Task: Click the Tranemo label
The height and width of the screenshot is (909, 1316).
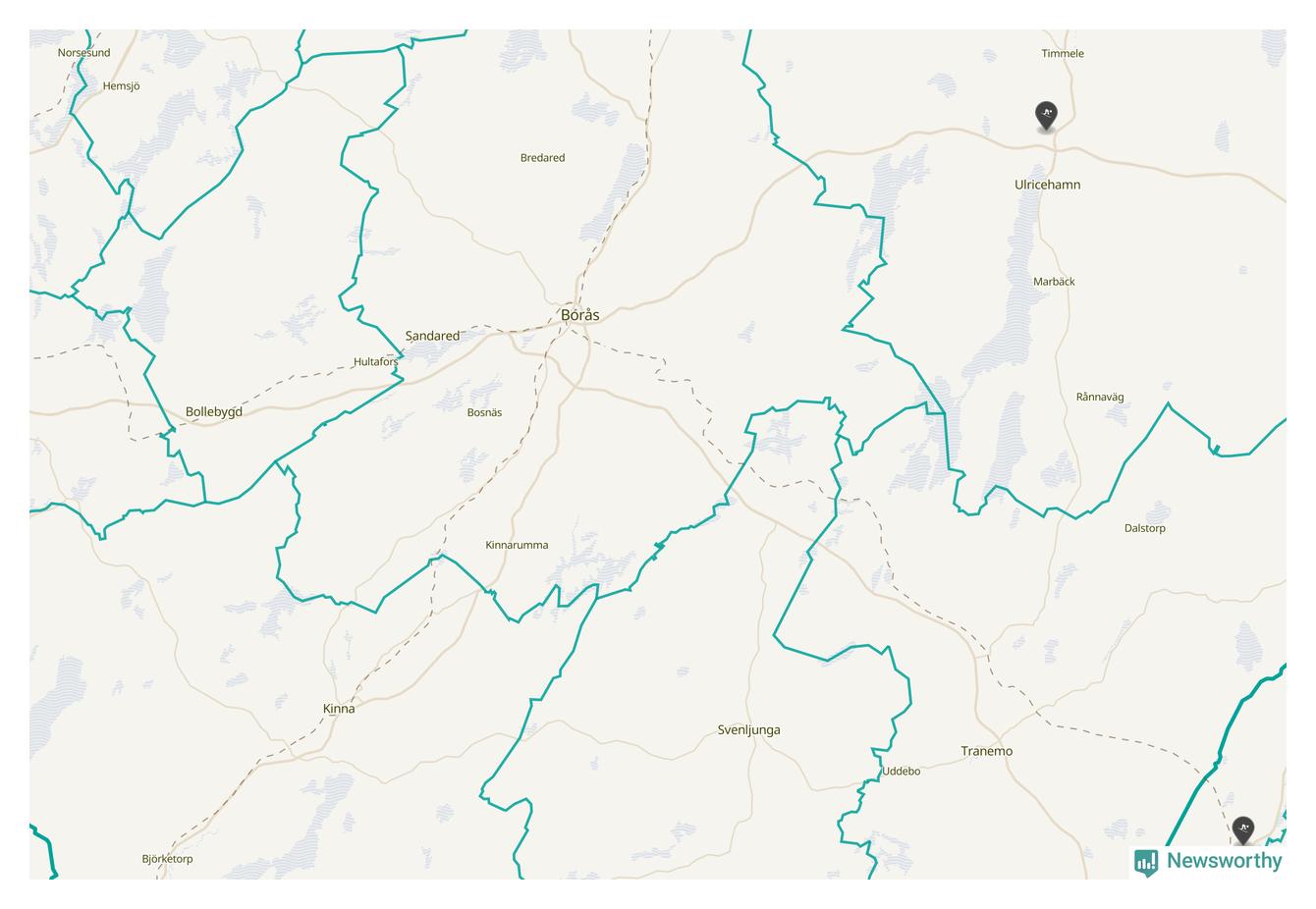Action: pos(986,751)
